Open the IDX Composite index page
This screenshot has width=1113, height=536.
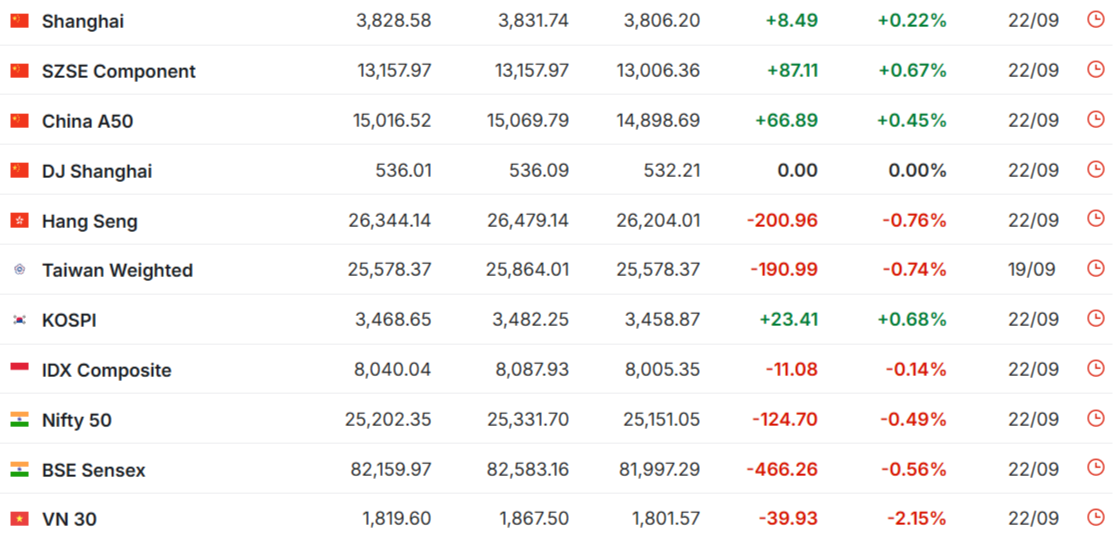click(x=107, y=371)
